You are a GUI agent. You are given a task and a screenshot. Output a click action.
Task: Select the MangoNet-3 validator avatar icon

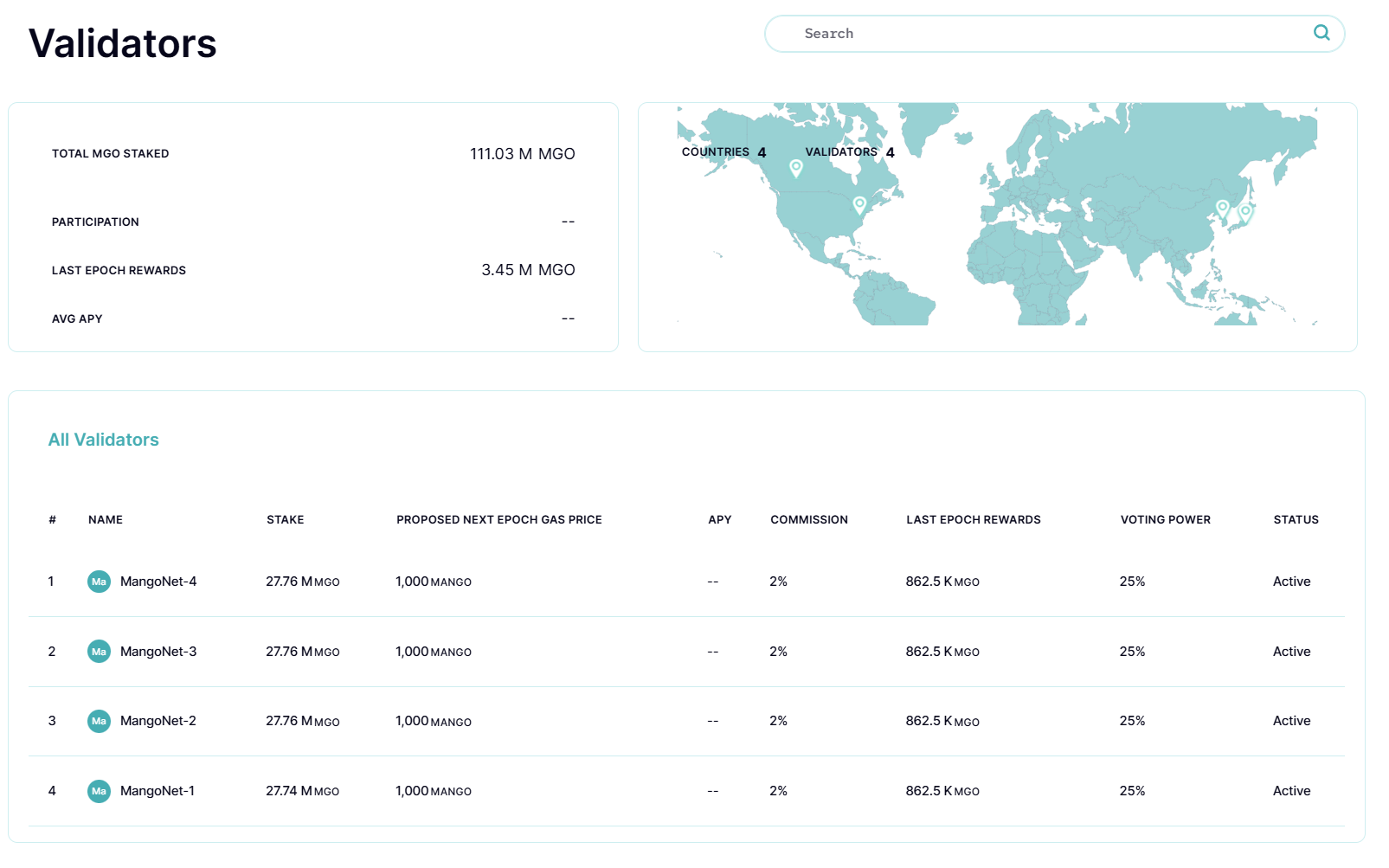click(x=99, y=652)
